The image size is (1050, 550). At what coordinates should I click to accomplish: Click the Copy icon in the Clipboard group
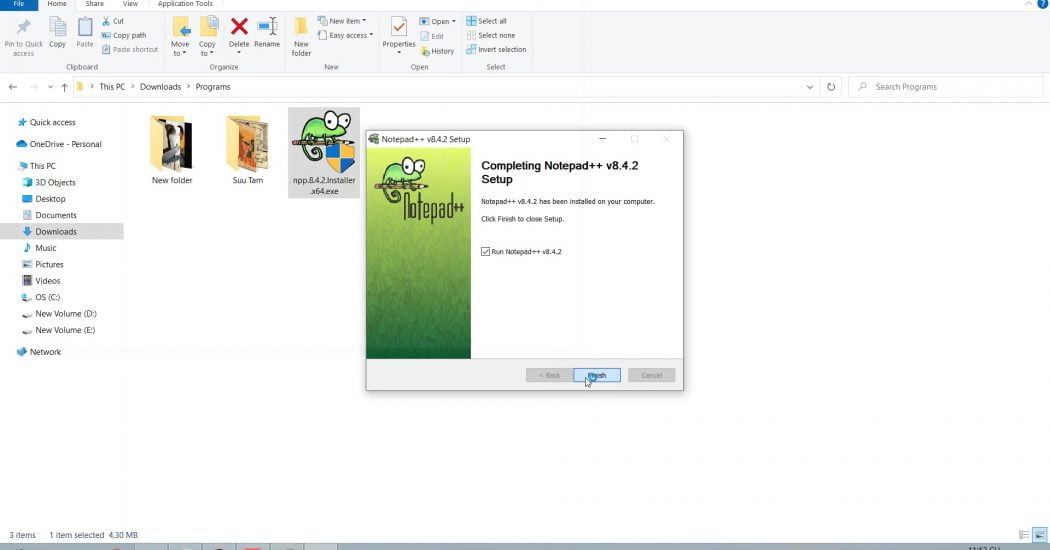58,27
